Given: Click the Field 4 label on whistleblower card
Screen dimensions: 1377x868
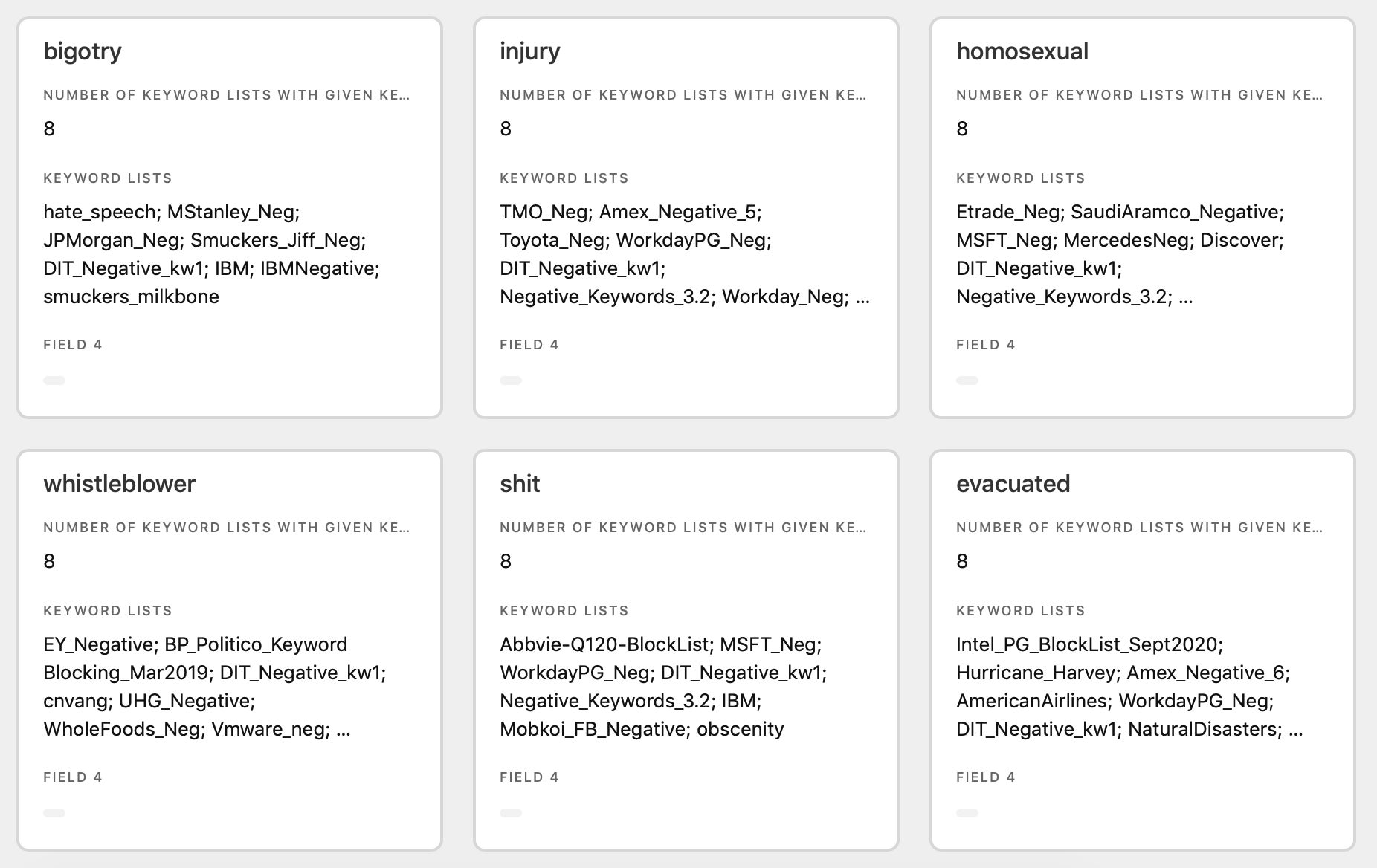Looking at the screenshot, I should coord(72,777).
